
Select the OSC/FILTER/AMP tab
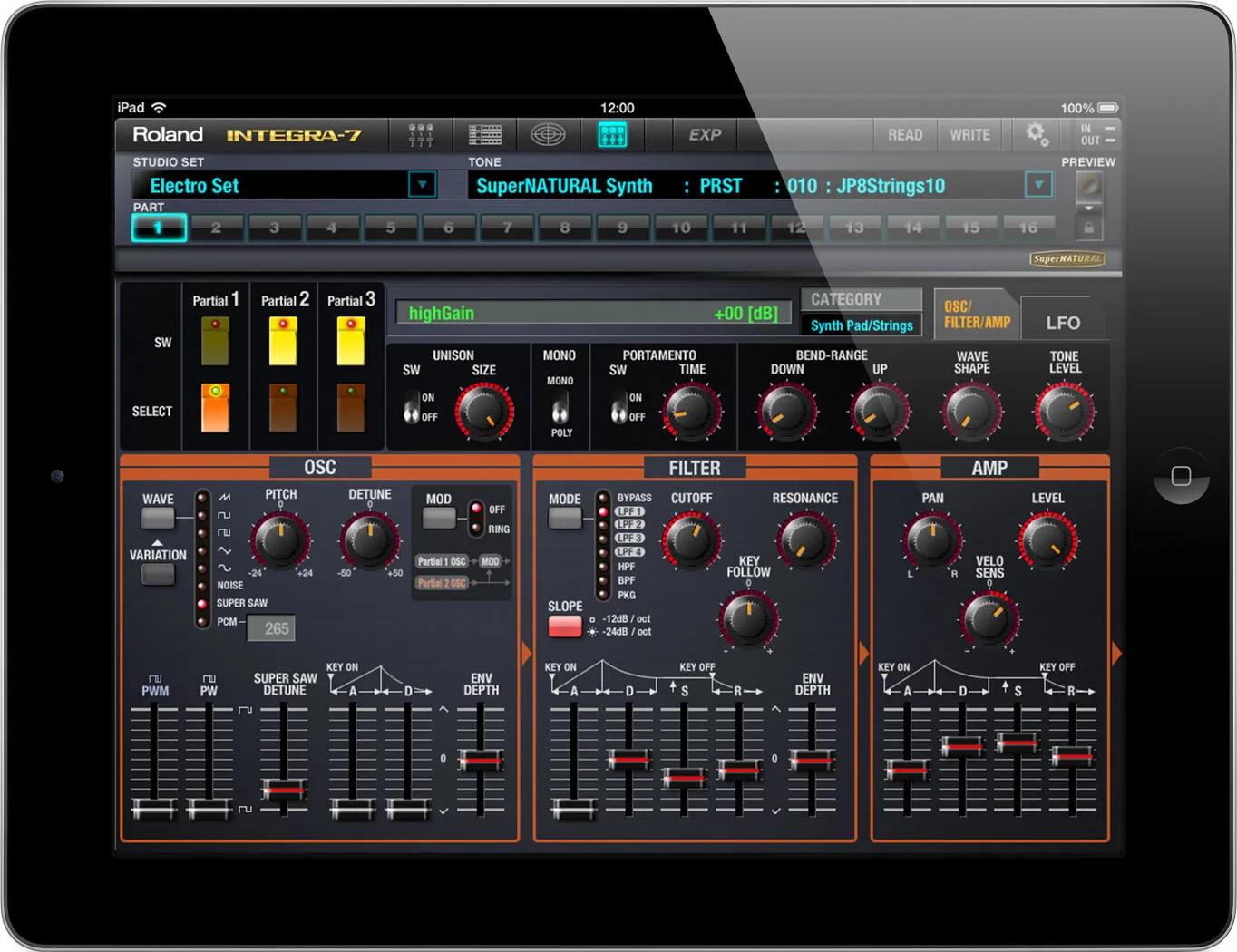976,315
